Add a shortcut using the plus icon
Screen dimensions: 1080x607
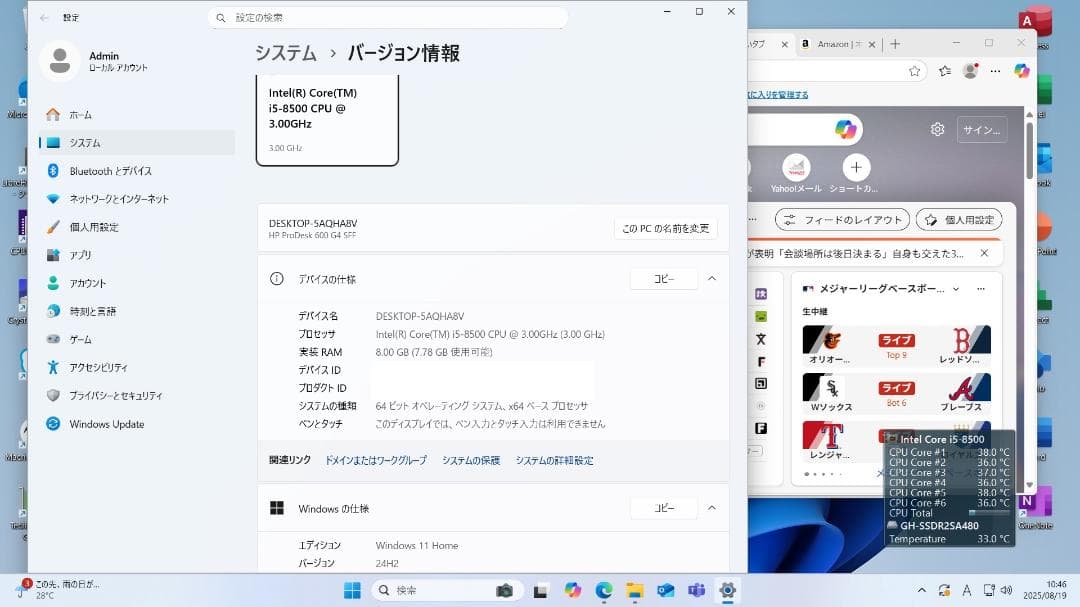point(856,167)
